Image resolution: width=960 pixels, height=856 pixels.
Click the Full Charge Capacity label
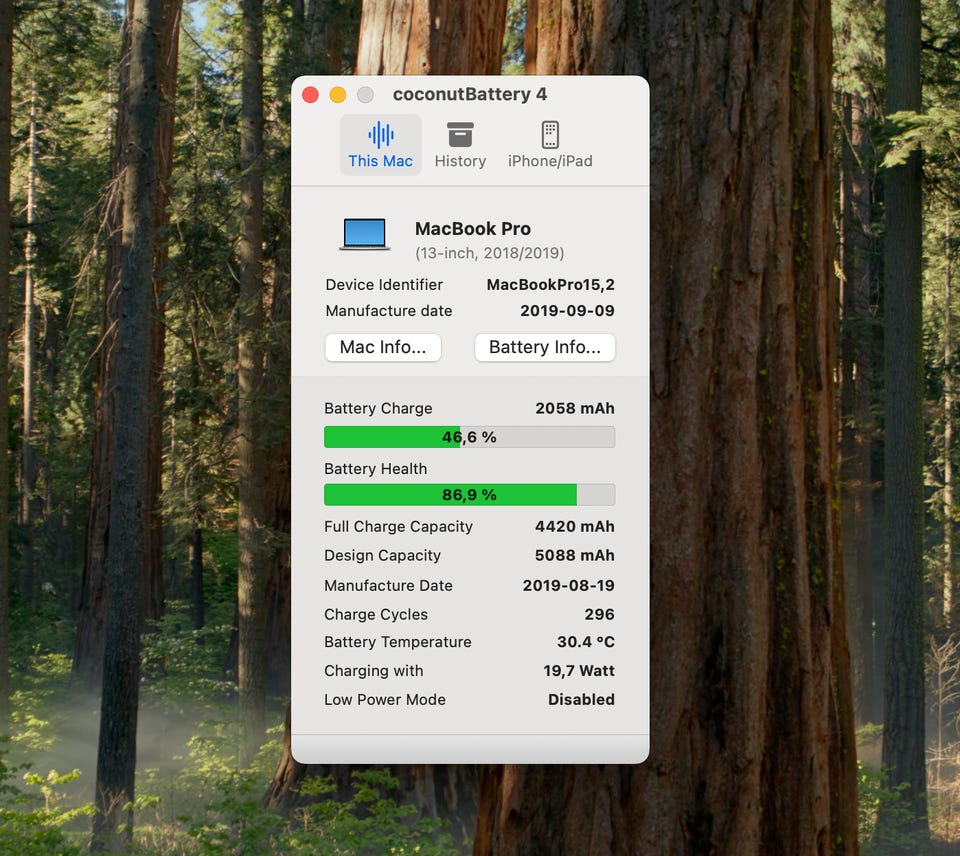pyautogui.click(x=399, y=527)
